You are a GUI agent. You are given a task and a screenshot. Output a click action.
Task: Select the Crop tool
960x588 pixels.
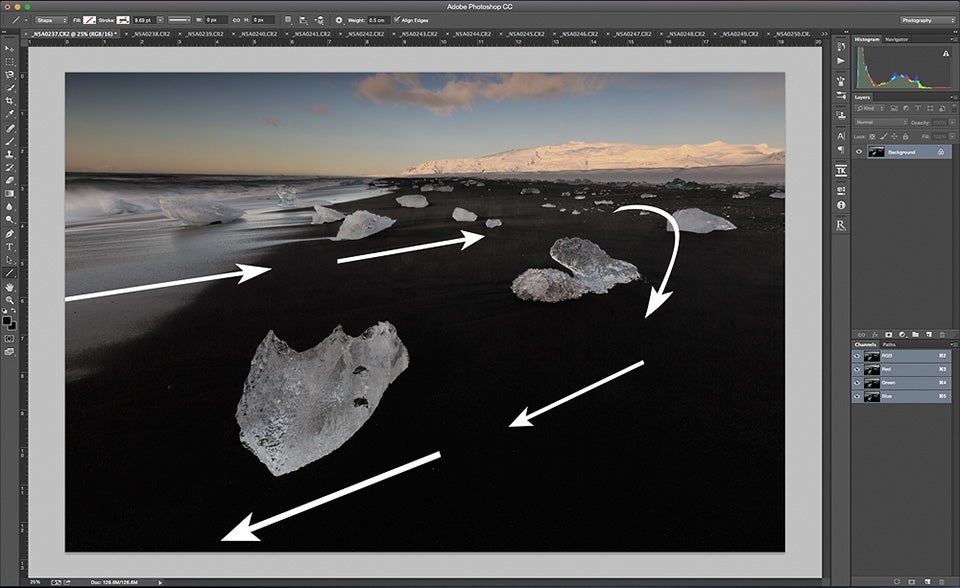pos(8,98)
